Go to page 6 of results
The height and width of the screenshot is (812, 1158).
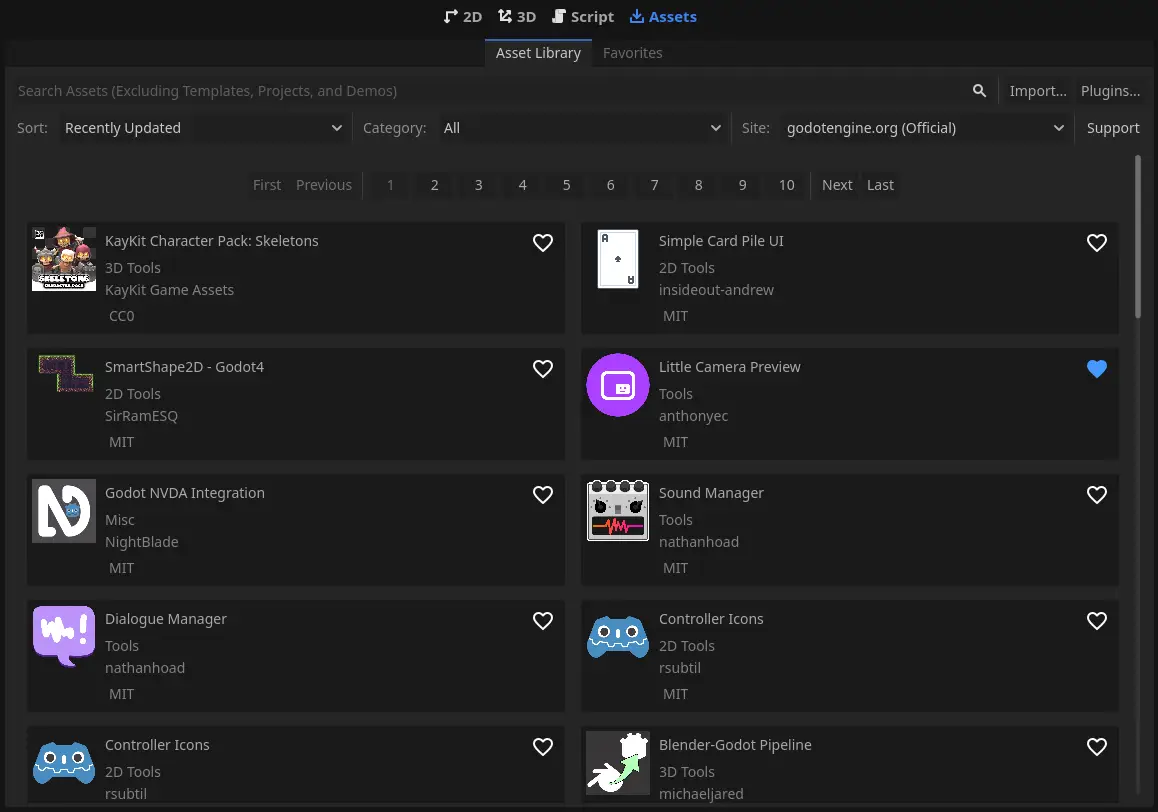[x=611, y=185]
